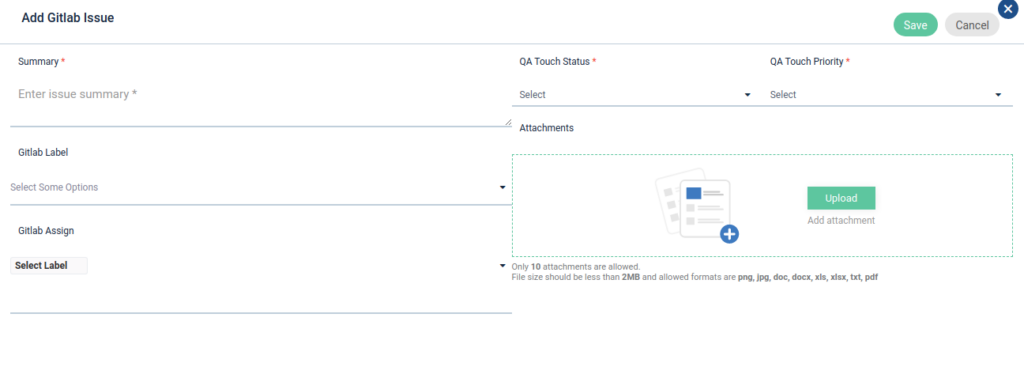The image size is (1024, 378).
Task: Click the document illustration in attachments area
Action: [696, 205]
